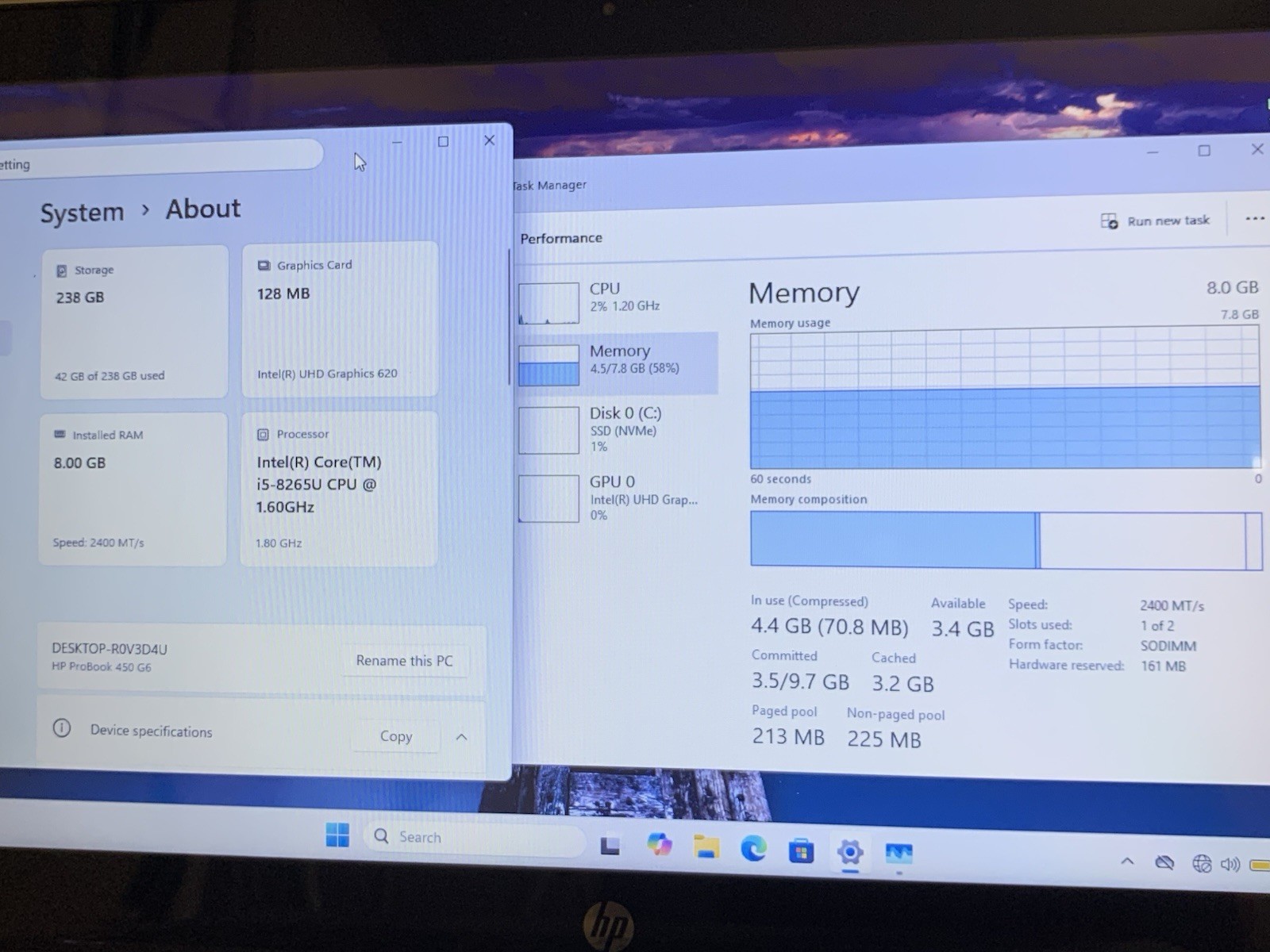This screenshot has height=952, width=1270.
Task: Minimize the Settings window
Action: pyautogui.click(x=397, y=143)
